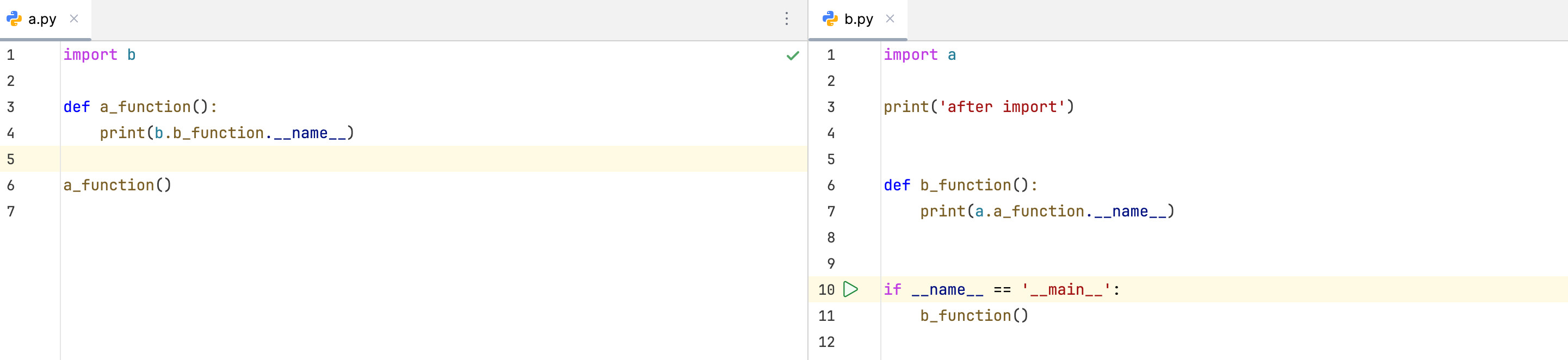Click 'import b' on a.py line 1
The height and width of the screenshot is (360, 1568).
(99, 55)
